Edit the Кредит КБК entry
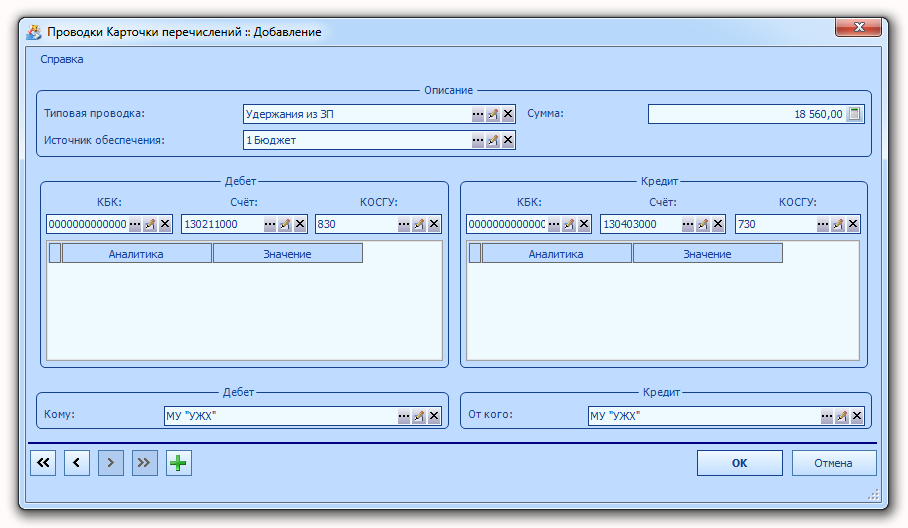Screen dimensions: 908x528 click(x=569, y=224)
